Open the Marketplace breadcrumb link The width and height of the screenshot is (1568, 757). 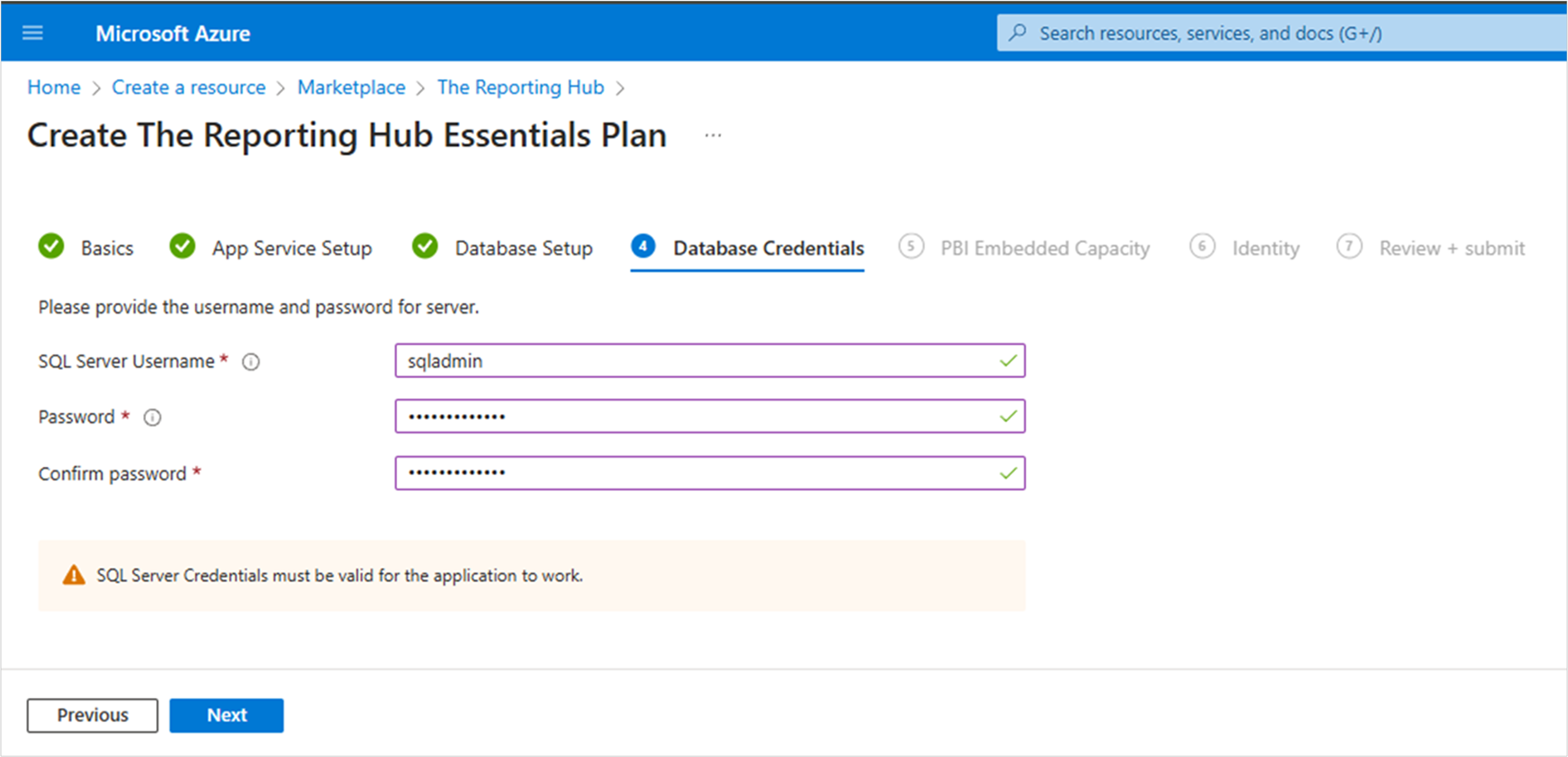point(351,87)
